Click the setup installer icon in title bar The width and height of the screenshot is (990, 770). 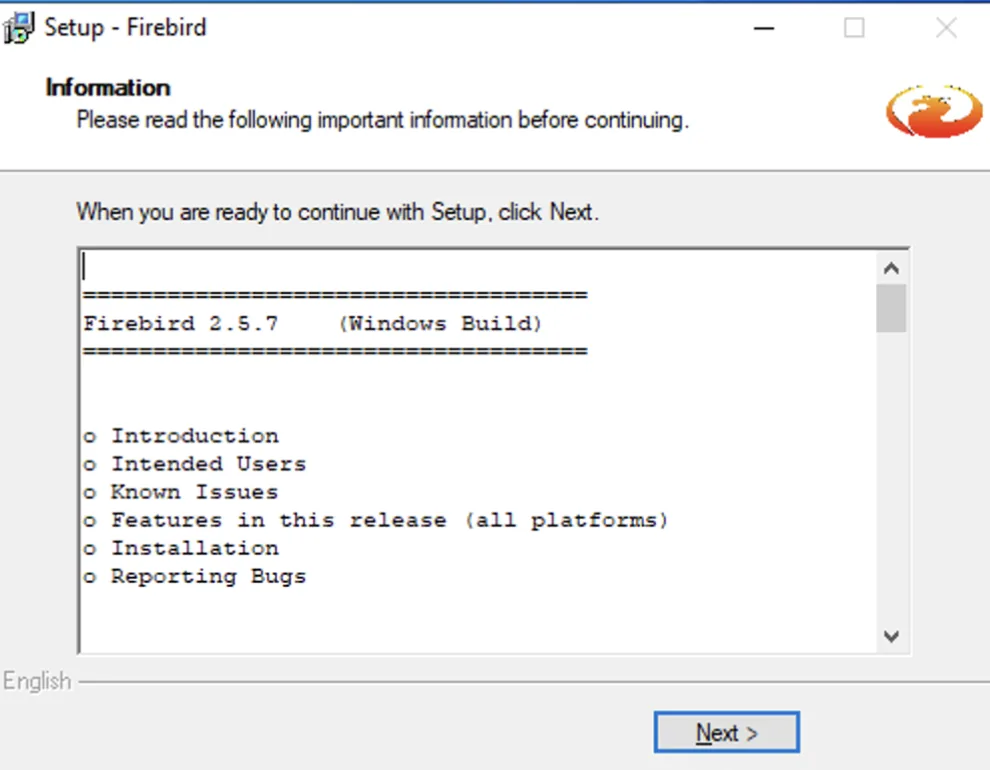click(18, 28)
